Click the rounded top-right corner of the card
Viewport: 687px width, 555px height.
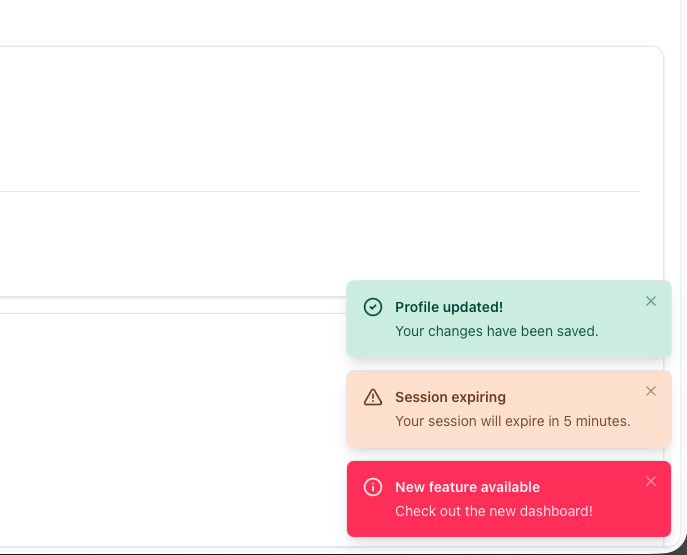click(x=656, y=53)
